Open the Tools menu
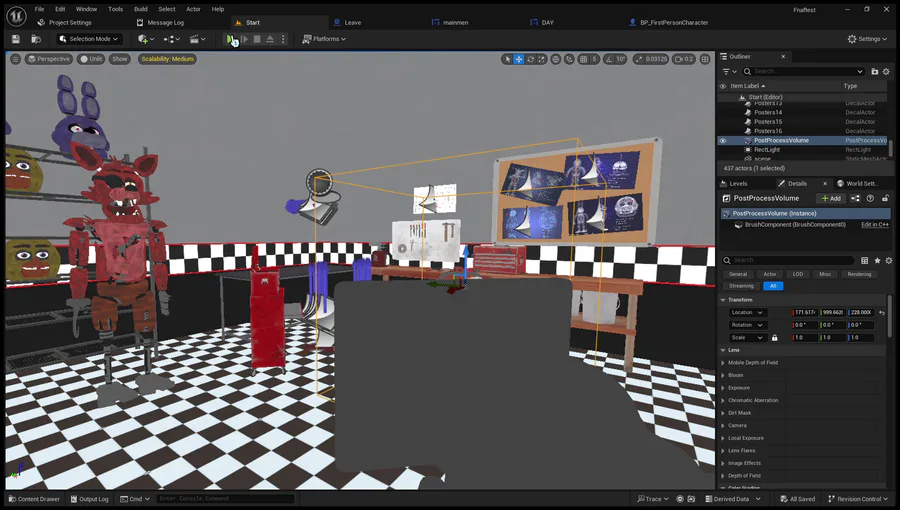 tap(115, 9)
